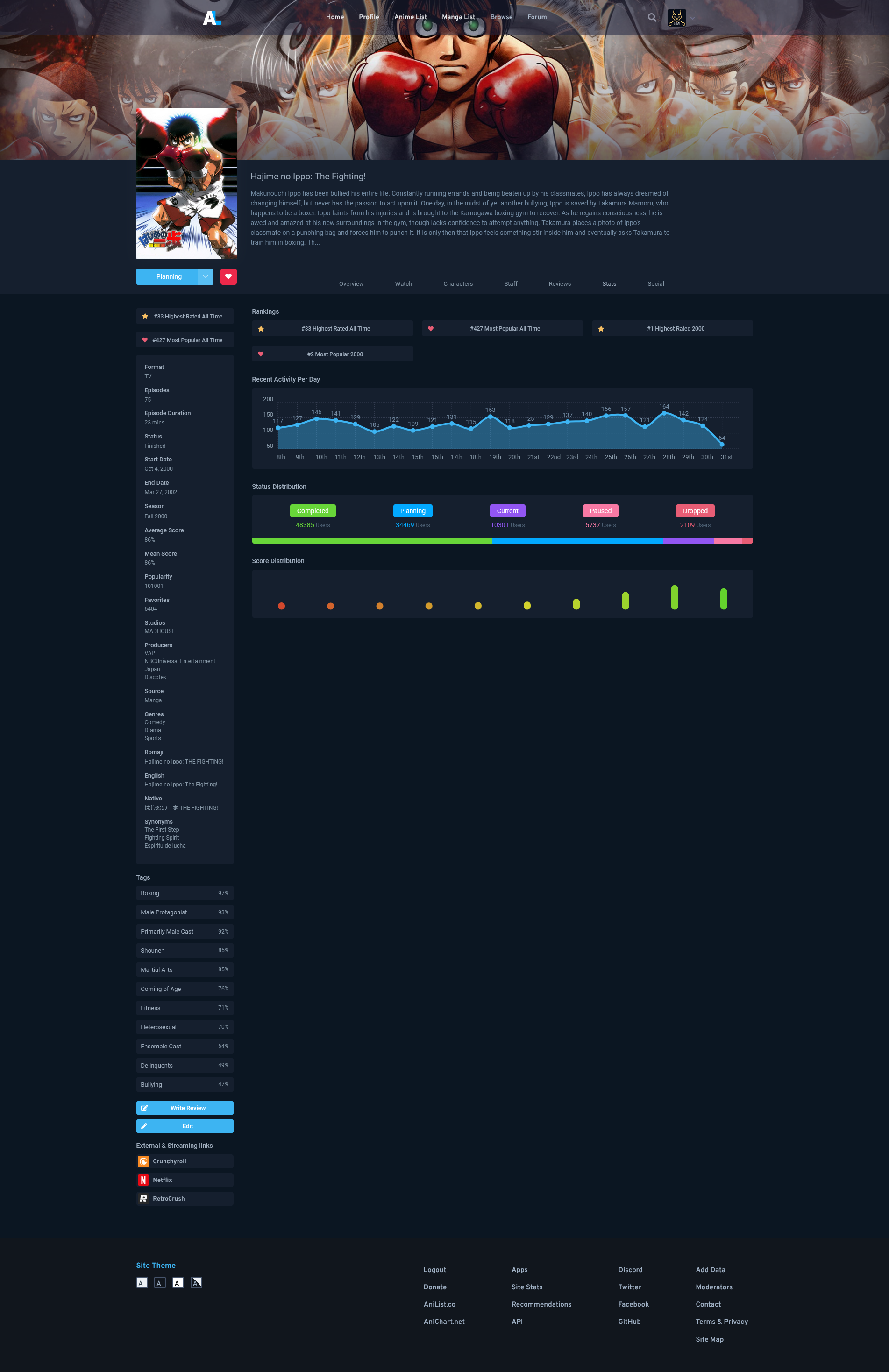This screenshot has height=1372, width=889.
Task: Open the Recommendations footer link
Action: [x=541, y=1305]
